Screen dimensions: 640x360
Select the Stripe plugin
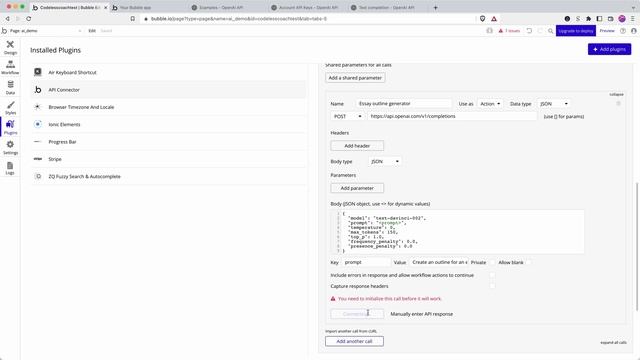(169, 159)
